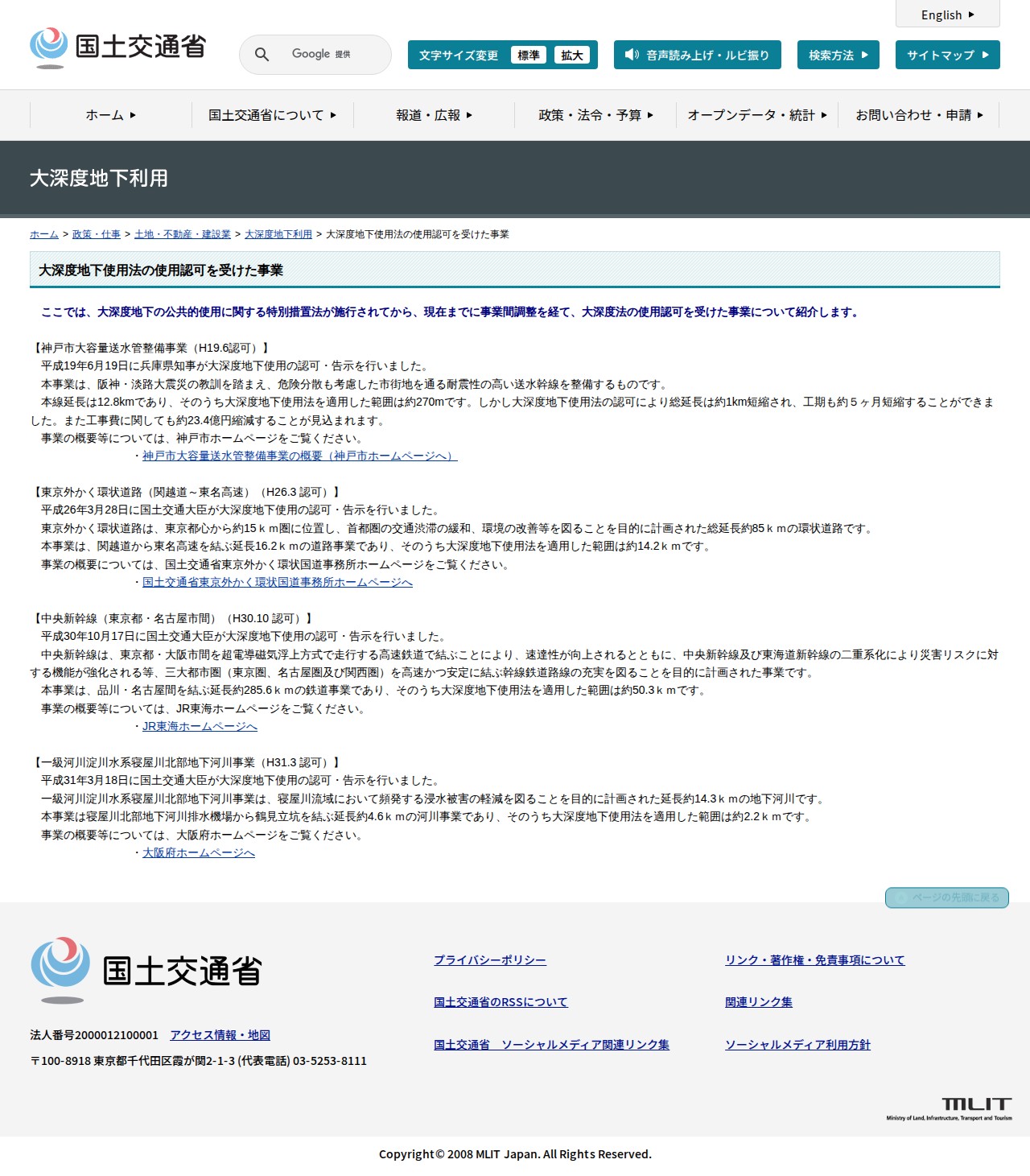Click the 土地・不動産・建設業 breadcrumb link
The image size is (1030, 1176).
[x=183, y=234]
